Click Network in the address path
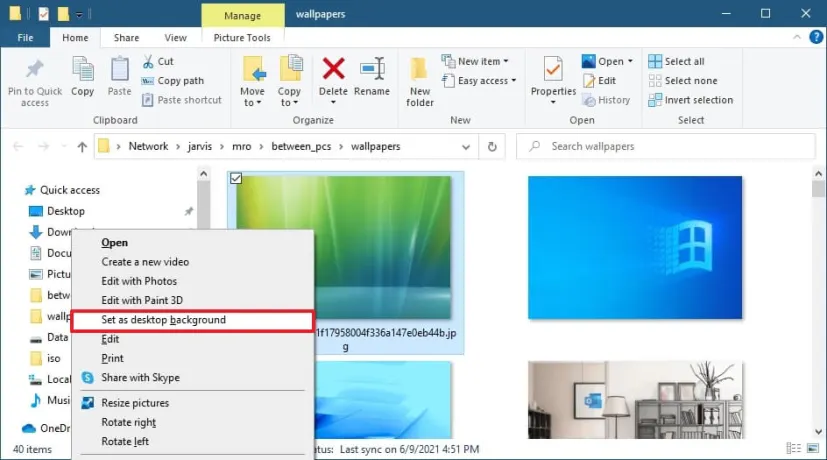The image size is (827, 460). [x=148, y=146]
